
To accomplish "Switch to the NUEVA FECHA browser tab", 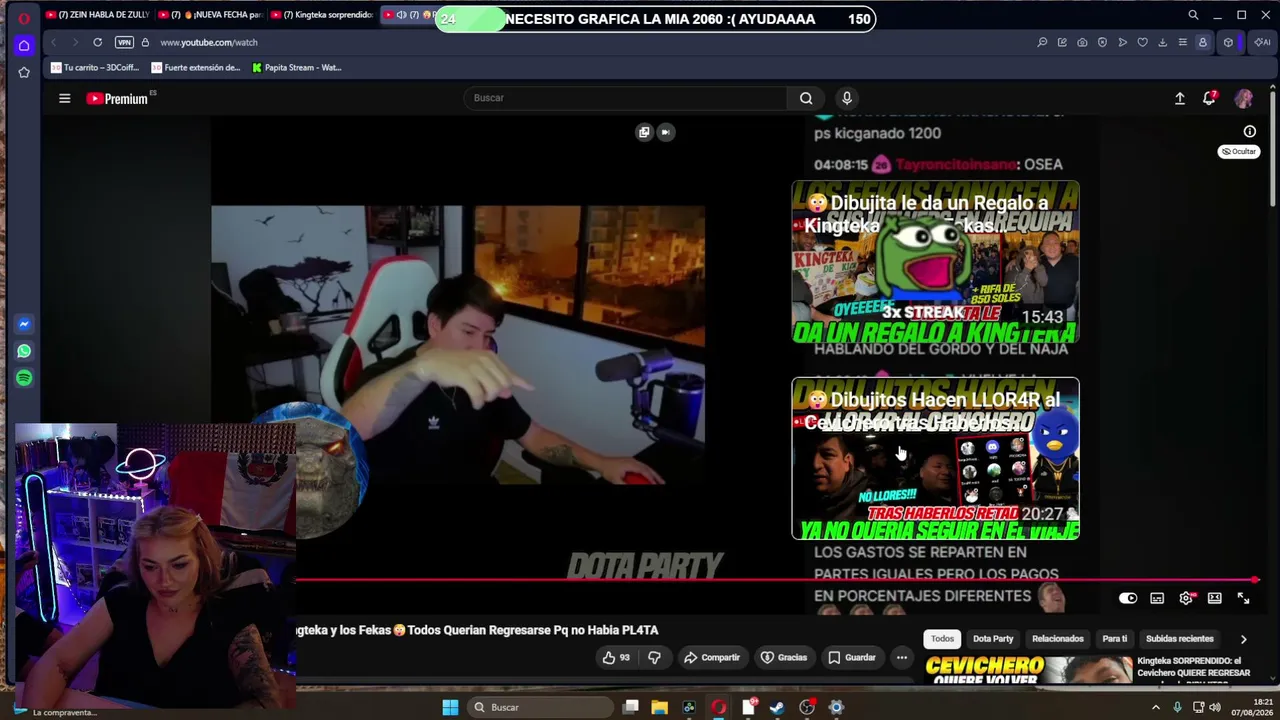I will click(x=210, y=15).
